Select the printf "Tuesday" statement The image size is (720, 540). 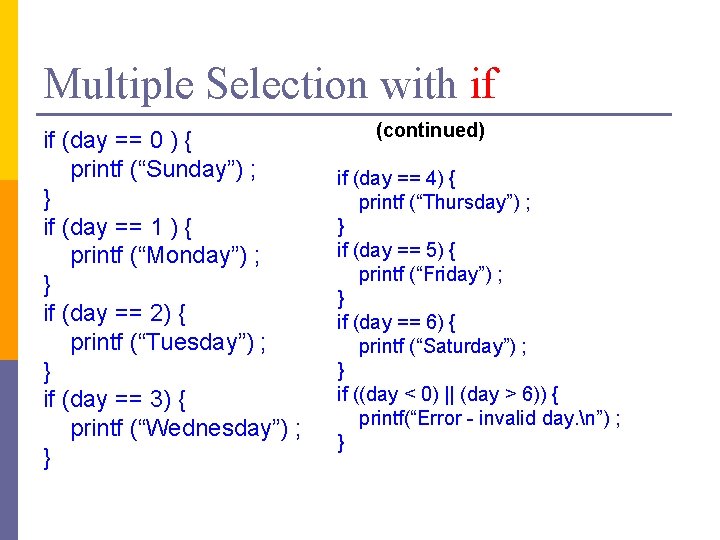click(168, 342)
